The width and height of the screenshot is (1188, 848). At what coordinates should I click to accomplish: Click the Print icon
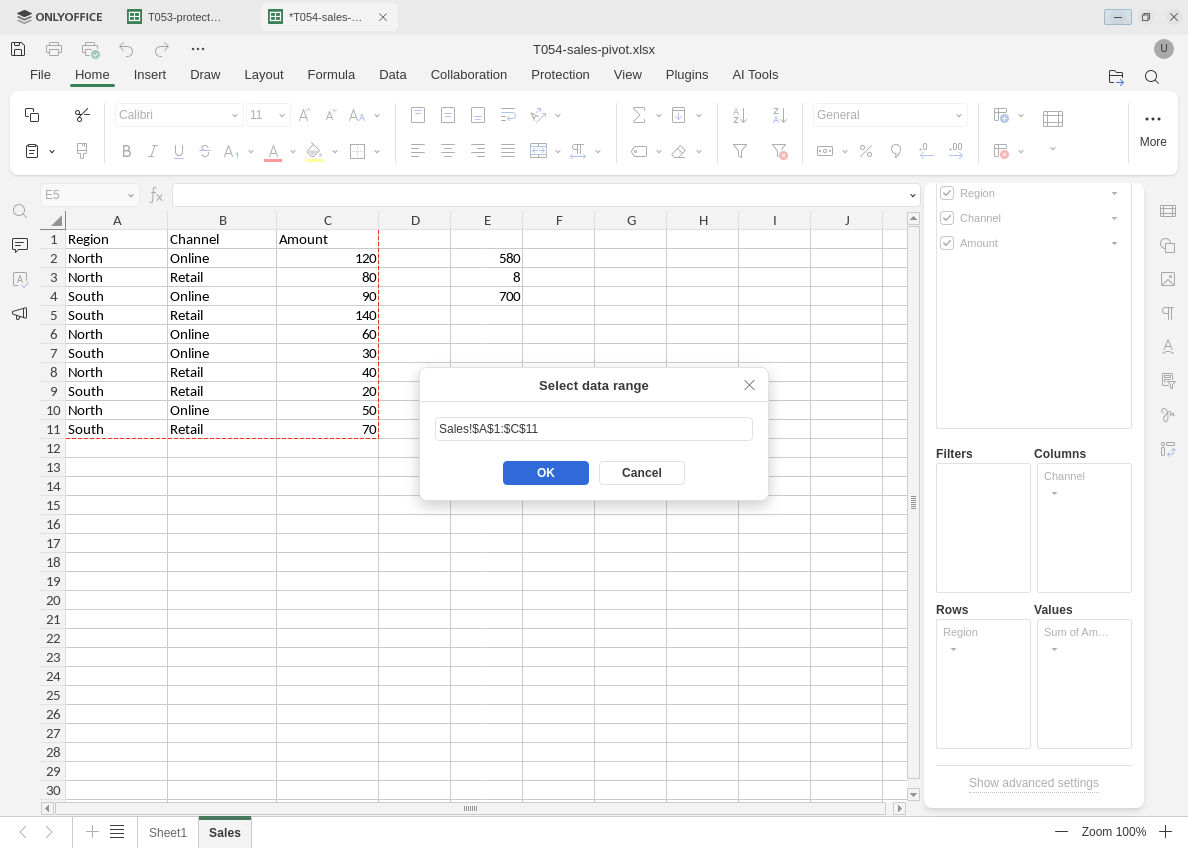pyautogui.click(x=54, y=49)
